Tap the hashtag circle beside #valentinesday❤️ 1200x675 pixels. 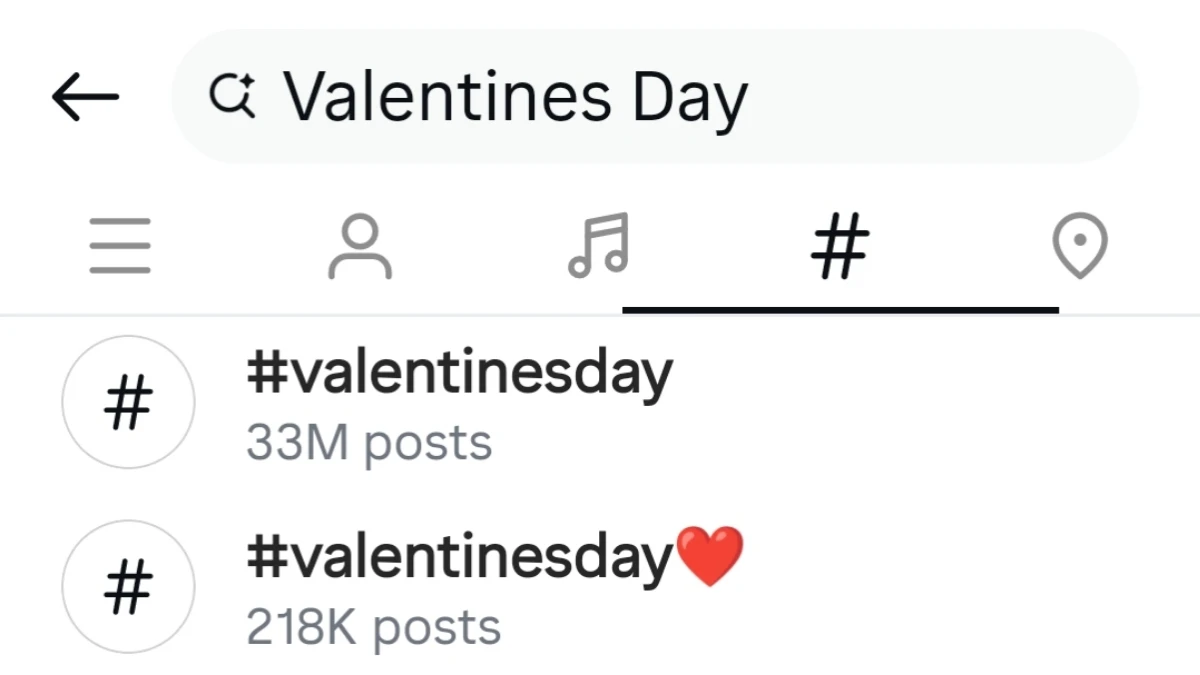pos(128,588)
